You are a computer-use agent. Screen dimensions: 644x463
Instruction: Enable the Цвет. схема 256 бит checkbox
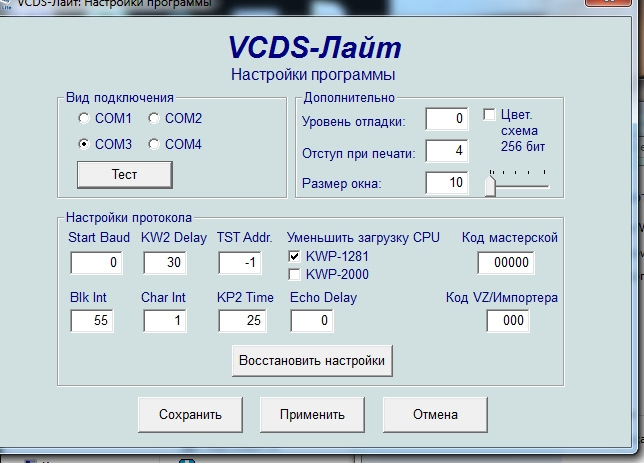click(489, 115)
